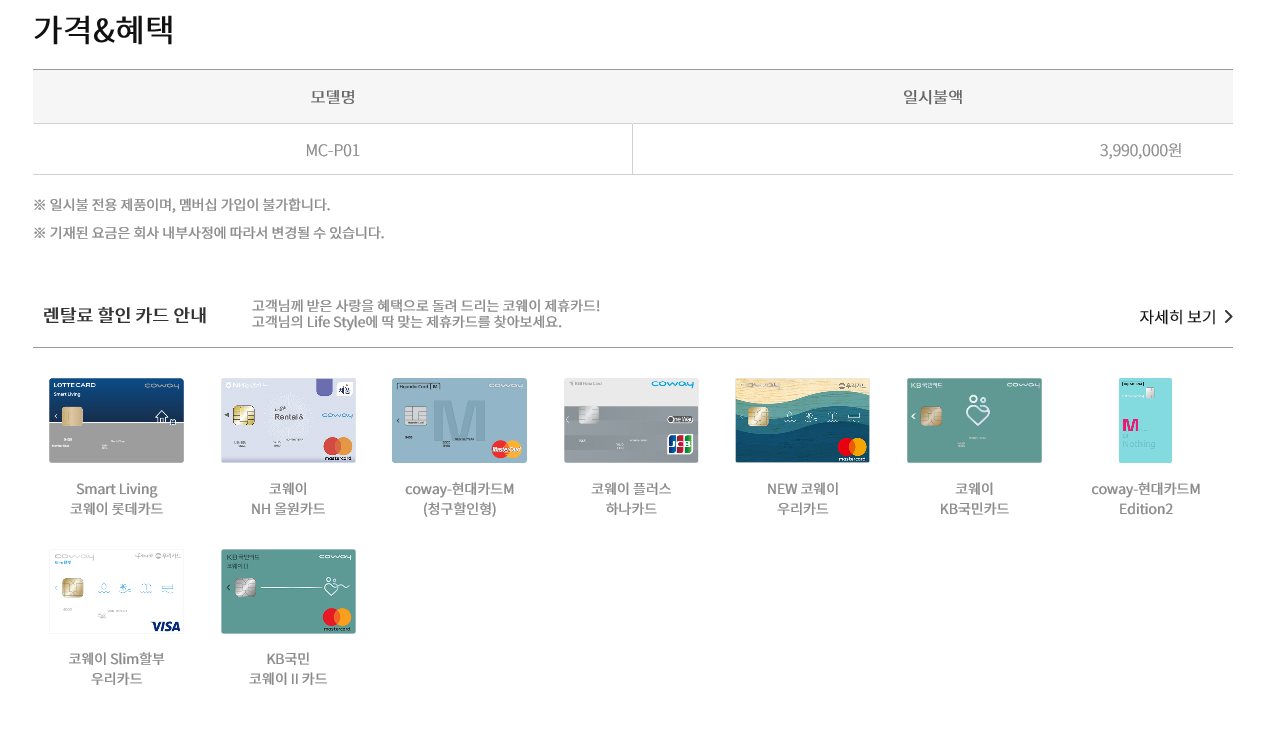This screenshot has height=736, width=1271.
Task: Click the 코웨이 플러스 하나카드 label
Action: pyautogui.click(x=631, y=499)
